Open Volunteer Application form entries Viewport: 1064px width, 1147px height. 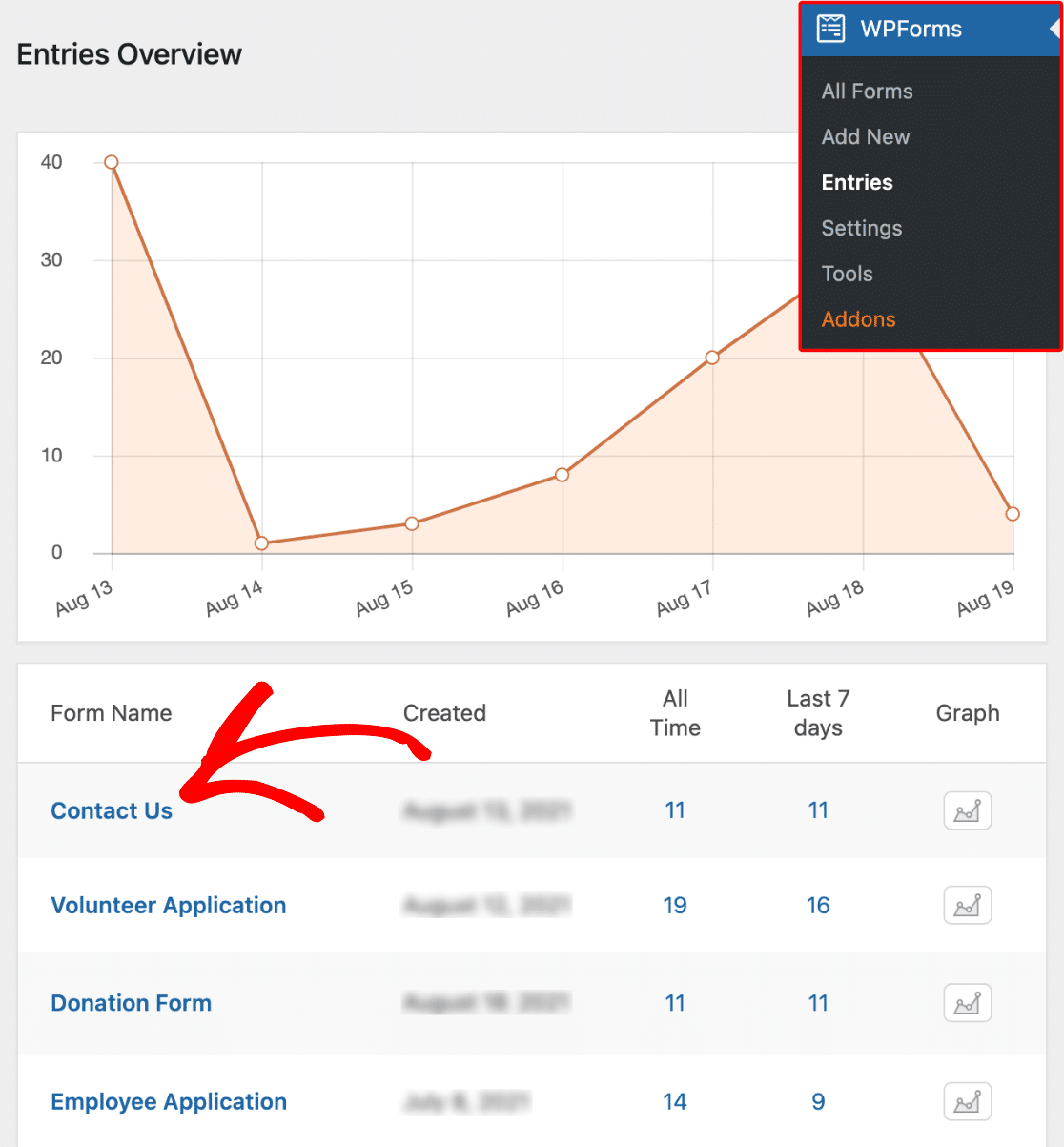click(x=169, y=906)
